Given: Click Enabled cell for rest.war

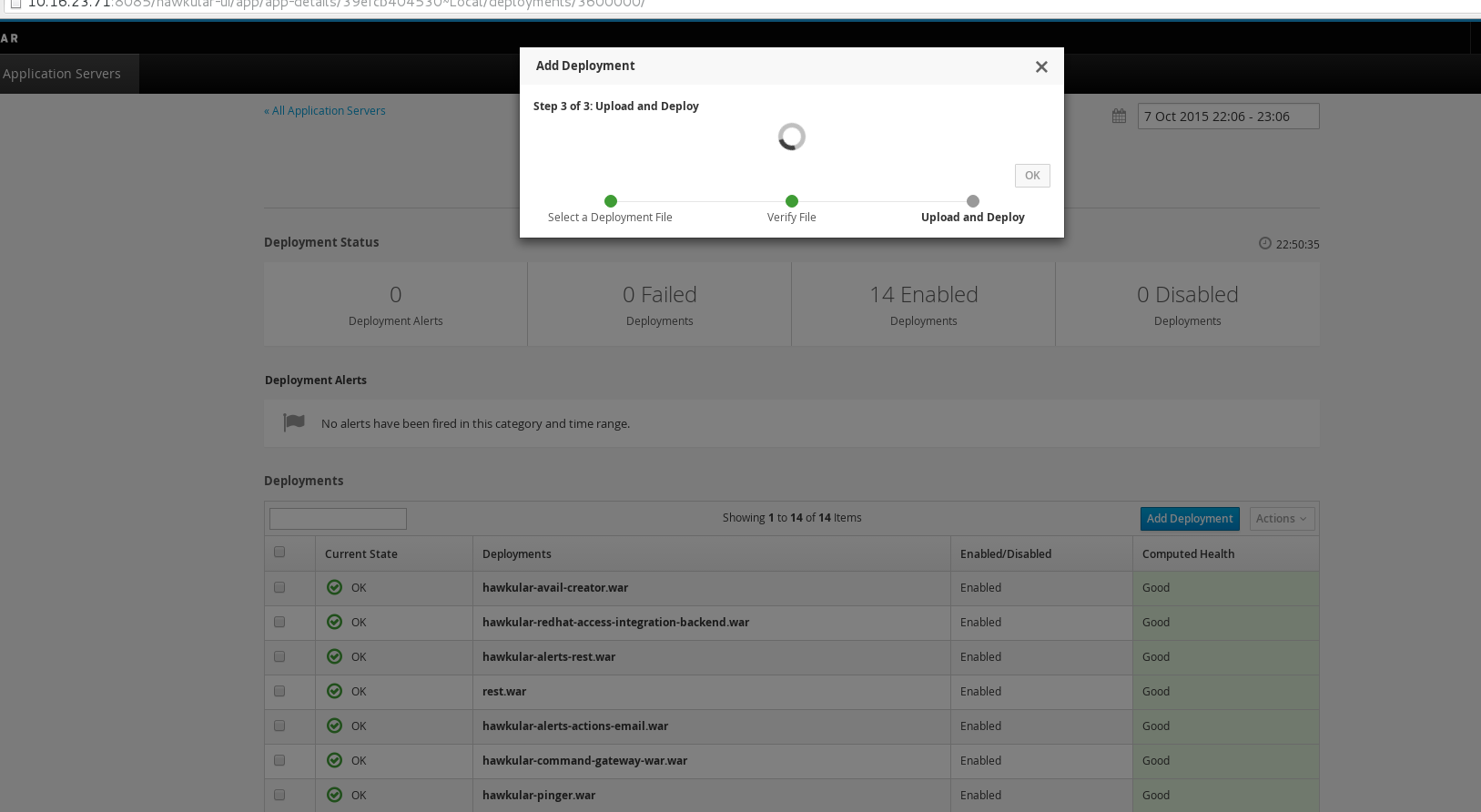Looking at the screenshot, I should pyautogui.click(x=1041, y=692).
